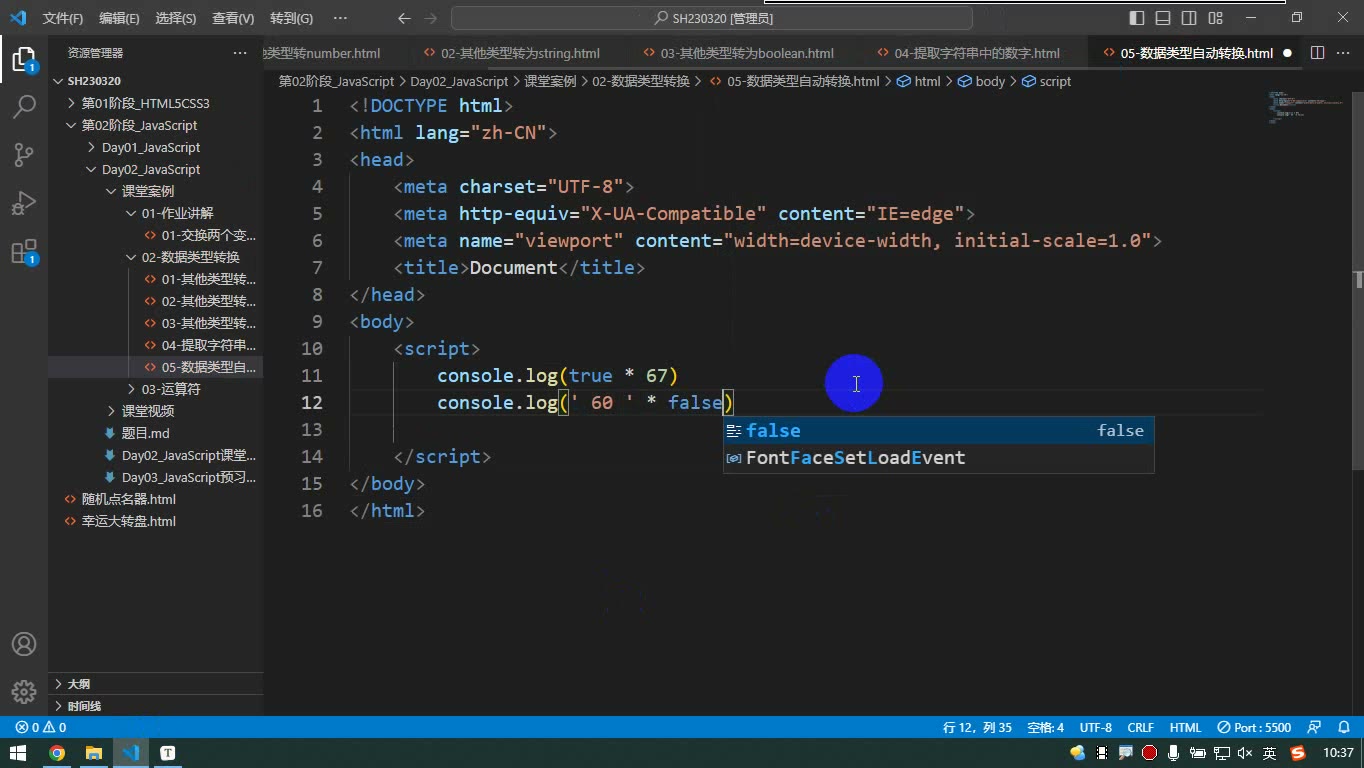The height and width of the screenshot is (768, 1364).
Task: Open the Extensions view
Action: tap(24, 251)
